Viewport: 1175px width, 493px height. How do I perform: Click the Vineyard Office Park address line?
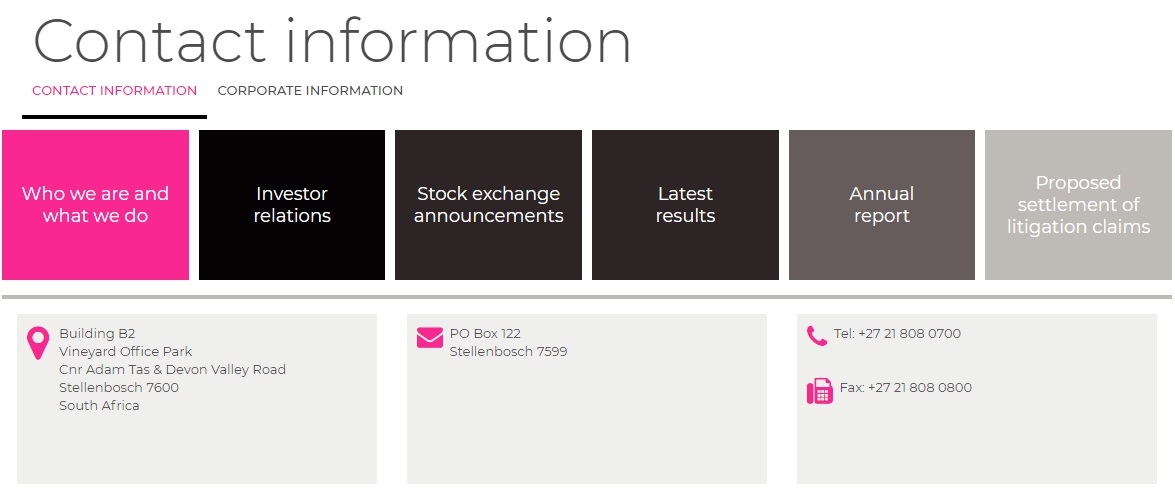(x=125, y=352)
